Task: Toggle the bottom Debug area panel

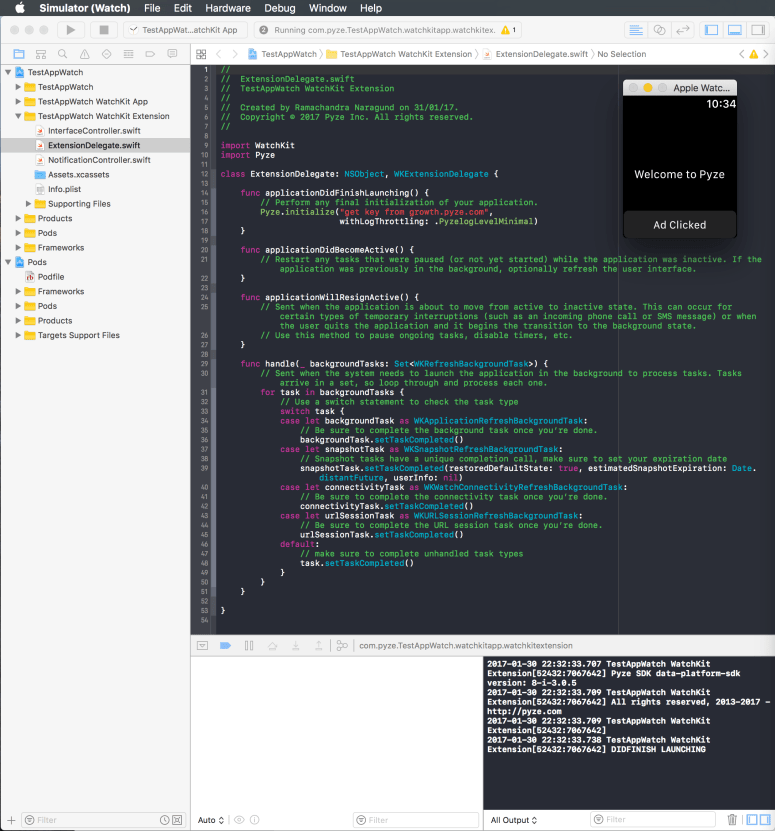Action: (734, 30)
